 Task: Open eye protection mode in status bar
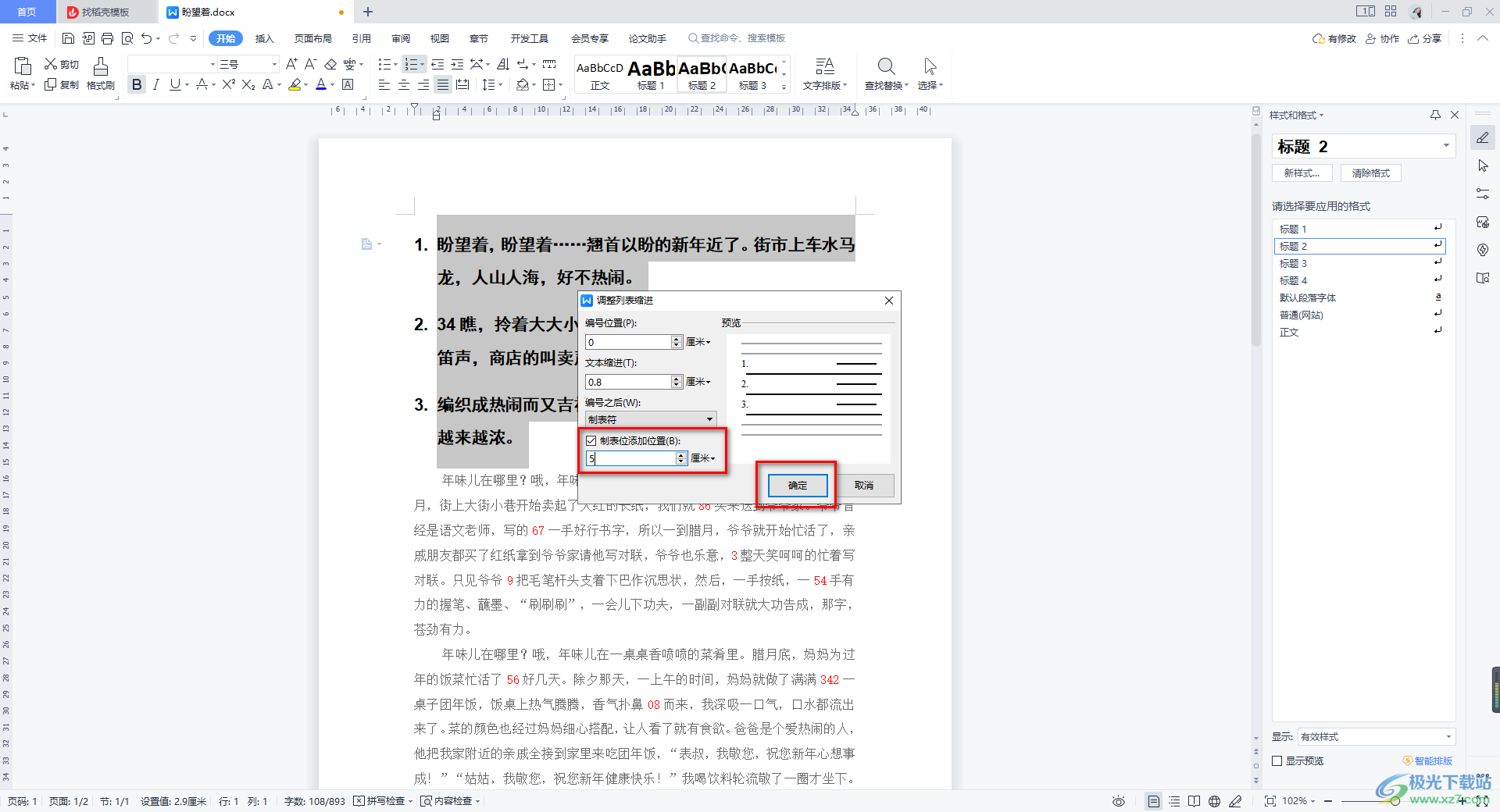(1119, 801)
